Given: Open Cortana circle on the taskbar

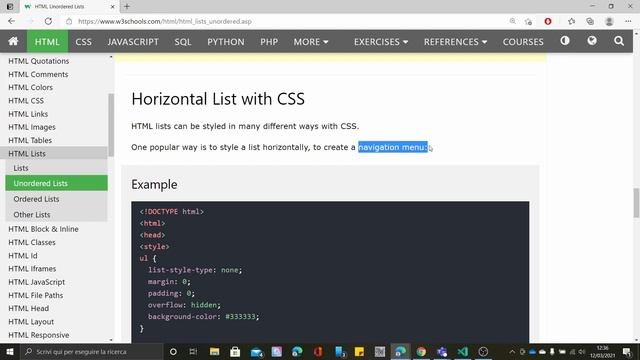Looking at the screenshot, I should [x=173, y=351].
